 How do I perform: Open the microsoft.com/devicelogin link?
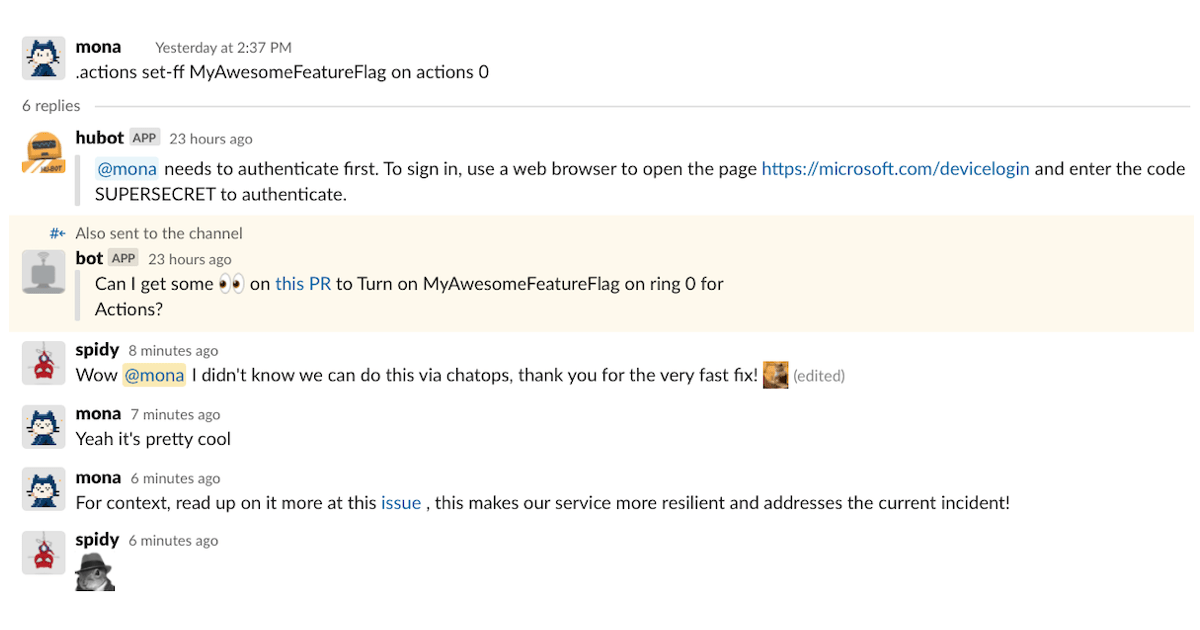(x=894, y=168)
